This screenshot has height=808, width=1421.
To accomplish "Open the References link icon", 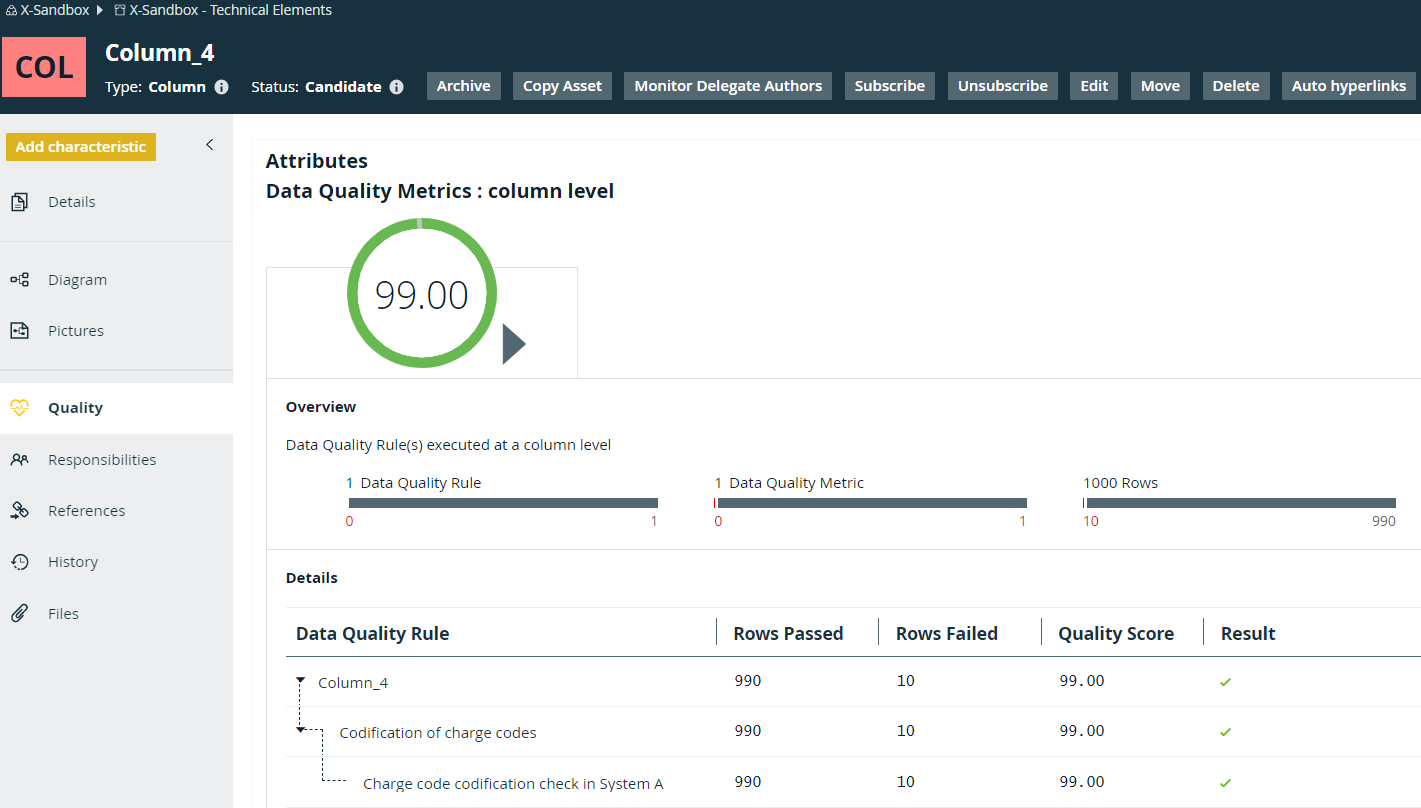I will [19, 511].
